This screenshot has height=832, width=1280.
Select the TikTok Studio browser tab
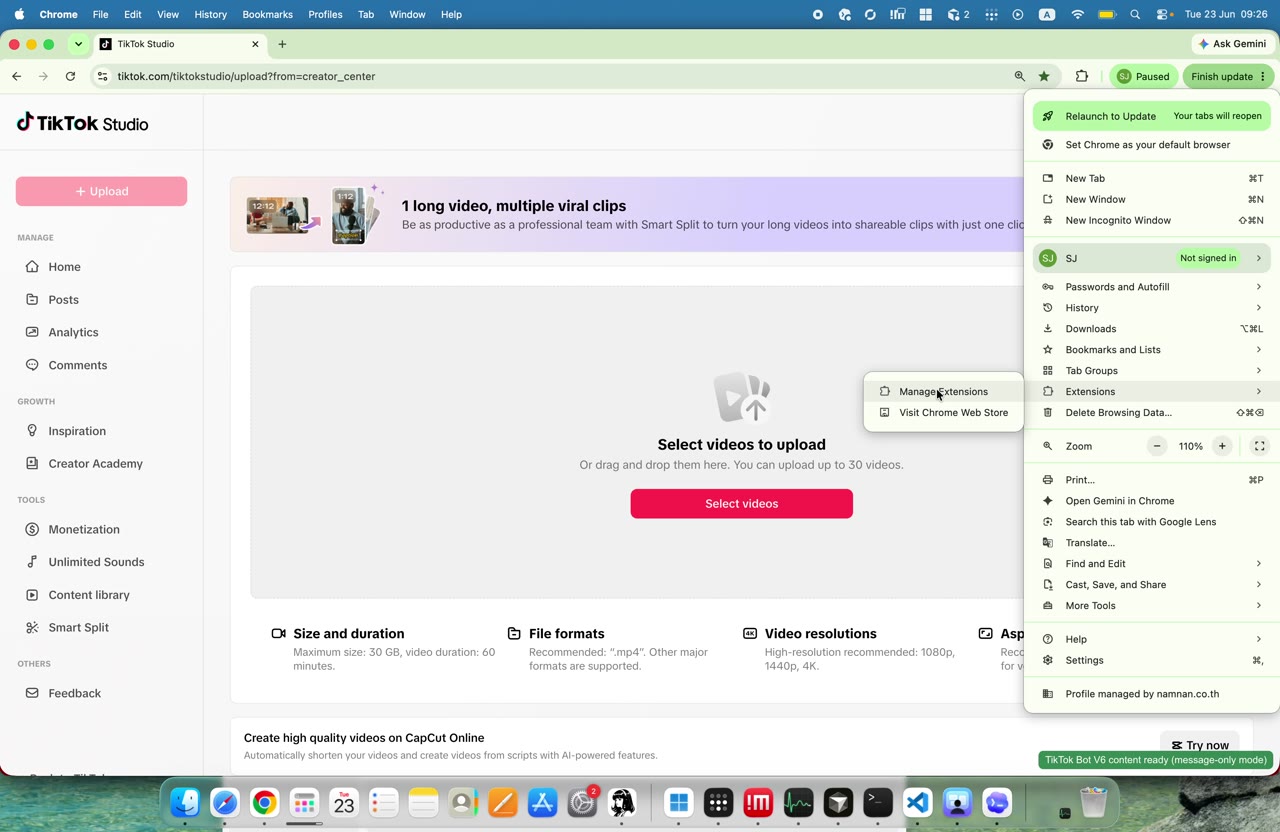pos(180,44)
